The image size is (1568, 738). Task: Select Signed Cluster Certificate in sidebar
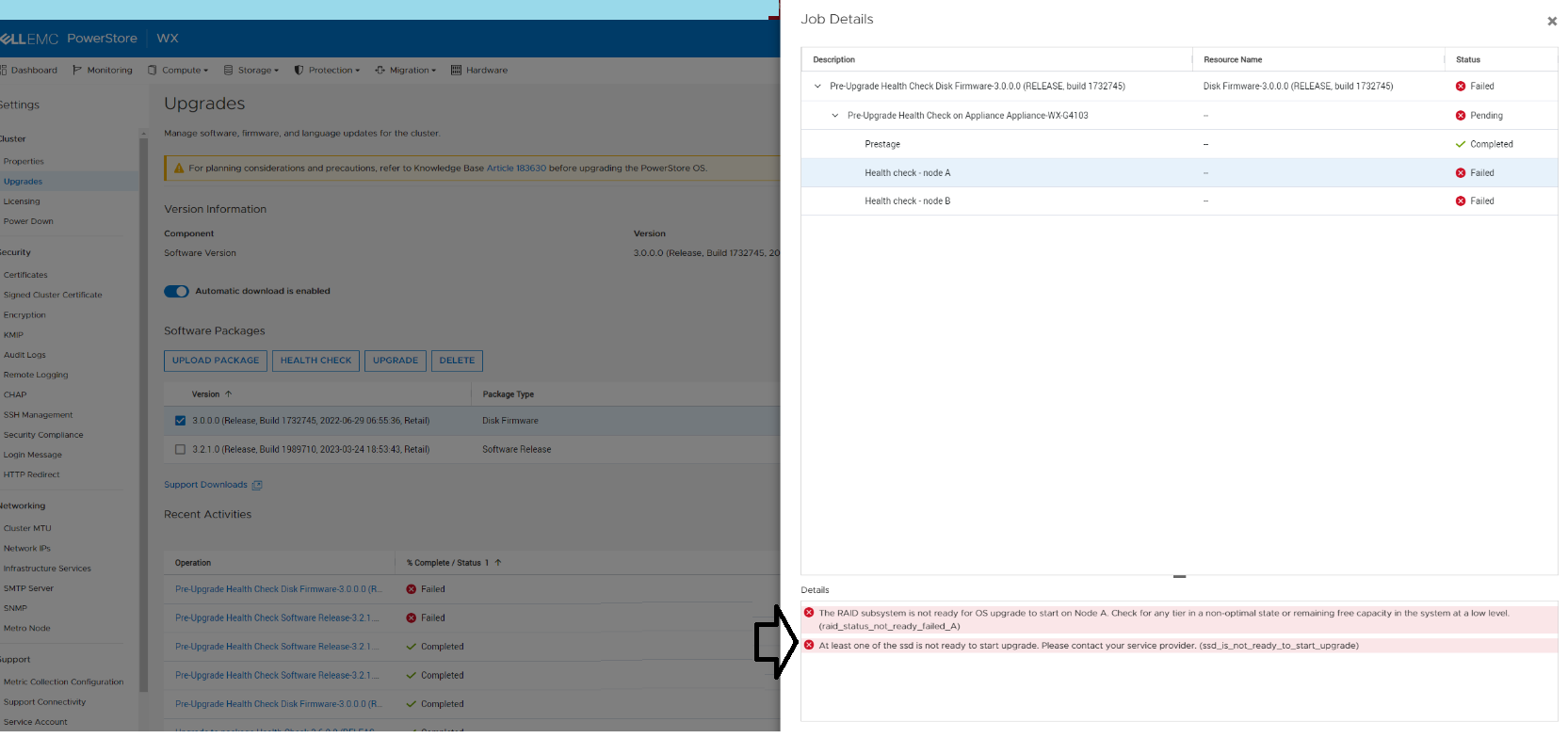coord(53,295)
